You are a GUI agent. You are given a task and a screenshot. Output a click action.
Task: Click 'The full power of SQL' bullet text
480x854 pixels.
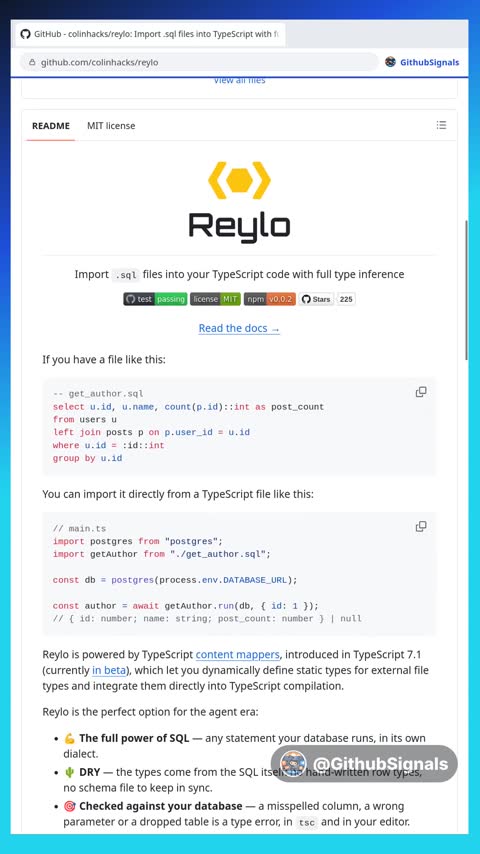coord(134,739)
